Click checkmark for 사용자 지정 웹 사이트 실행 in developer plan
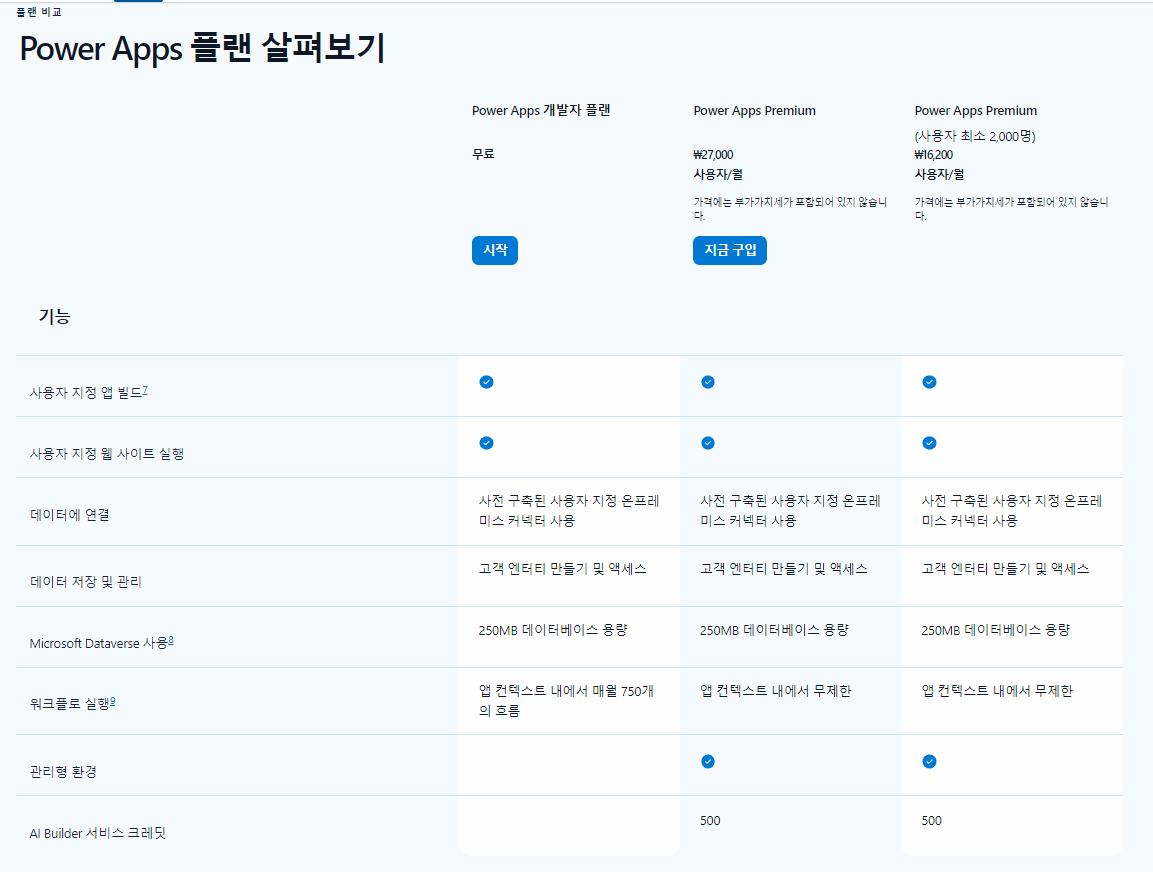 [486, 443]
